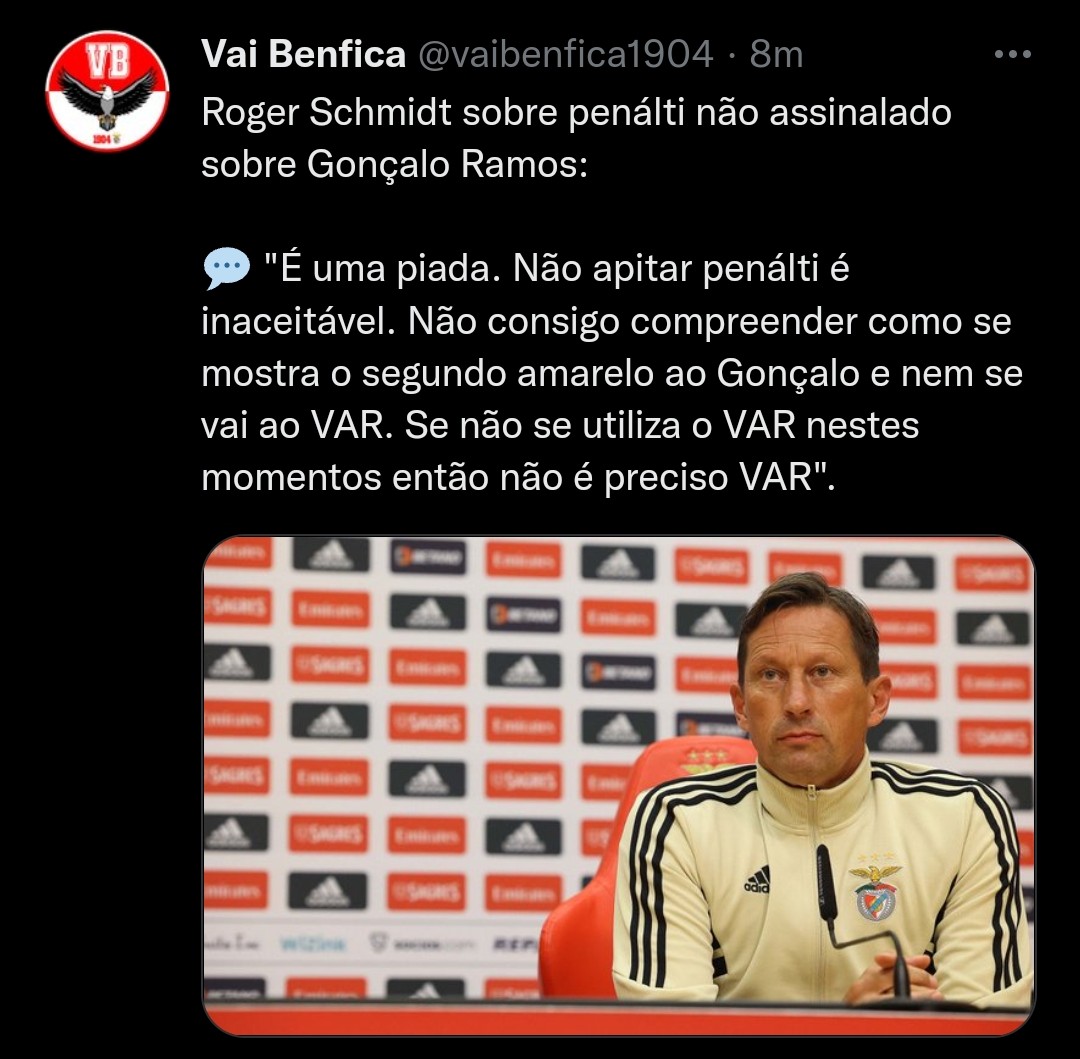This screenshot has width=1080, height=1059.
Task: Click the last line 'momentos então não é preciso VAR'
Action: click(518, 477)
